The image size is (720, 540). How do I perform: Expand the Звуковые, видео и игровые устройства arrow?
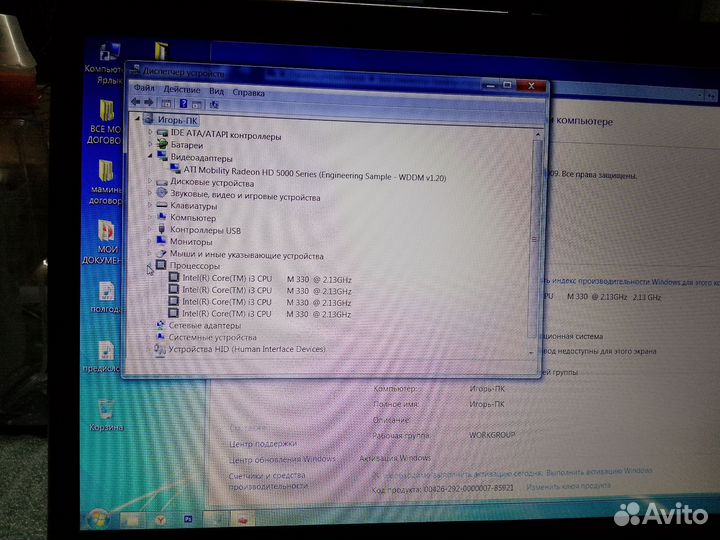pyautogui.click(x=150, y=193)
